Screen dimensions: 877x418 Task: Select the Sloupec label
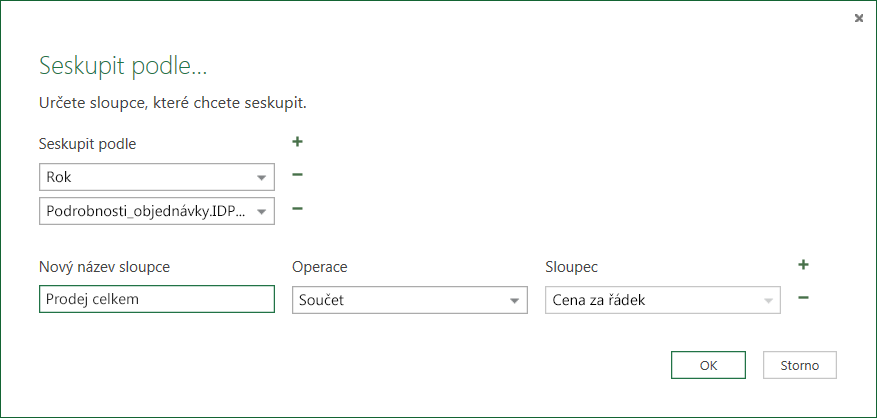click(x=571, y=267)
